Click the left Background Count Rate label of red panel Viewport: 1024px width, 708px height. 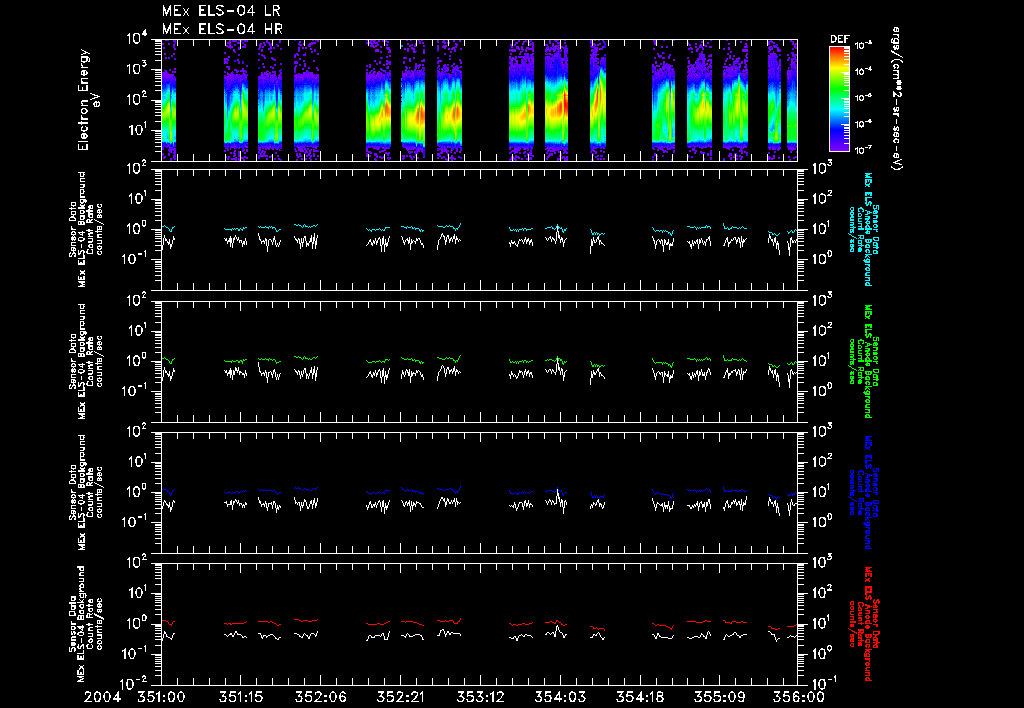pos(86,624)
